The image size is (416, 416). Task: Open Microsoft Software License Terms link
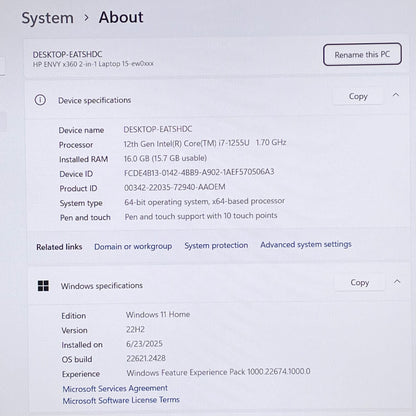coord(121,400)
